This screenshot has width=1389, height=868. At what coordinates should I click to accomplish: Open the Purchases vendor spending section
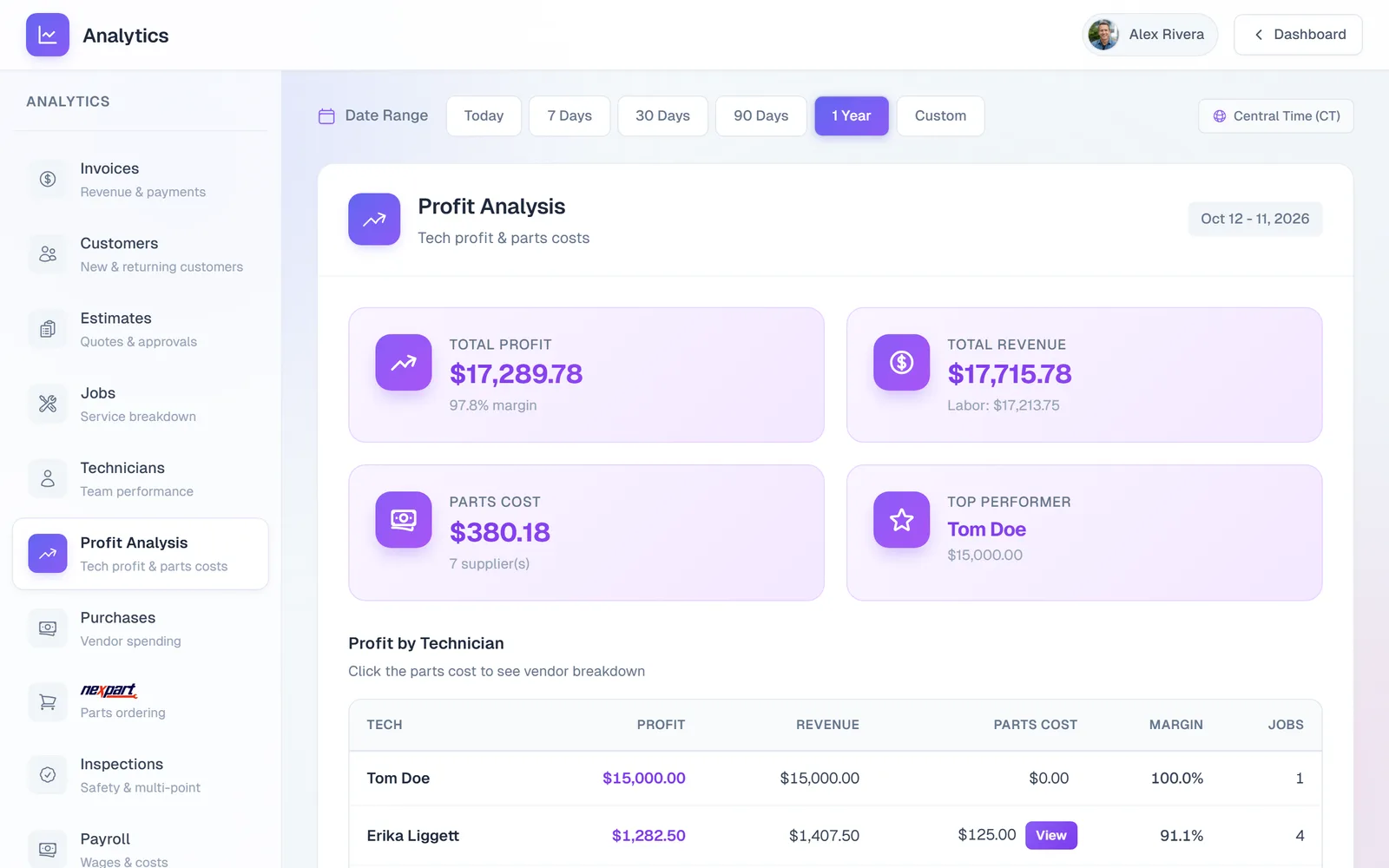[141, 628]
